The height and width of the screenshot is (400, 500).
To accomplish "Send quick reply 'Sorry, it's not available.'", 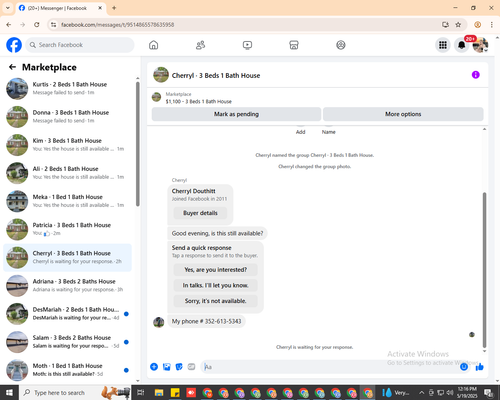I will pos(216,301).
